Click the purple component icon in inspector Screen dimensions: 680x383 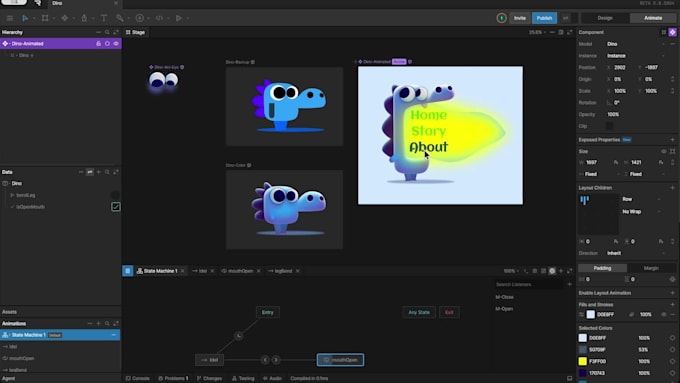[672, 32]
